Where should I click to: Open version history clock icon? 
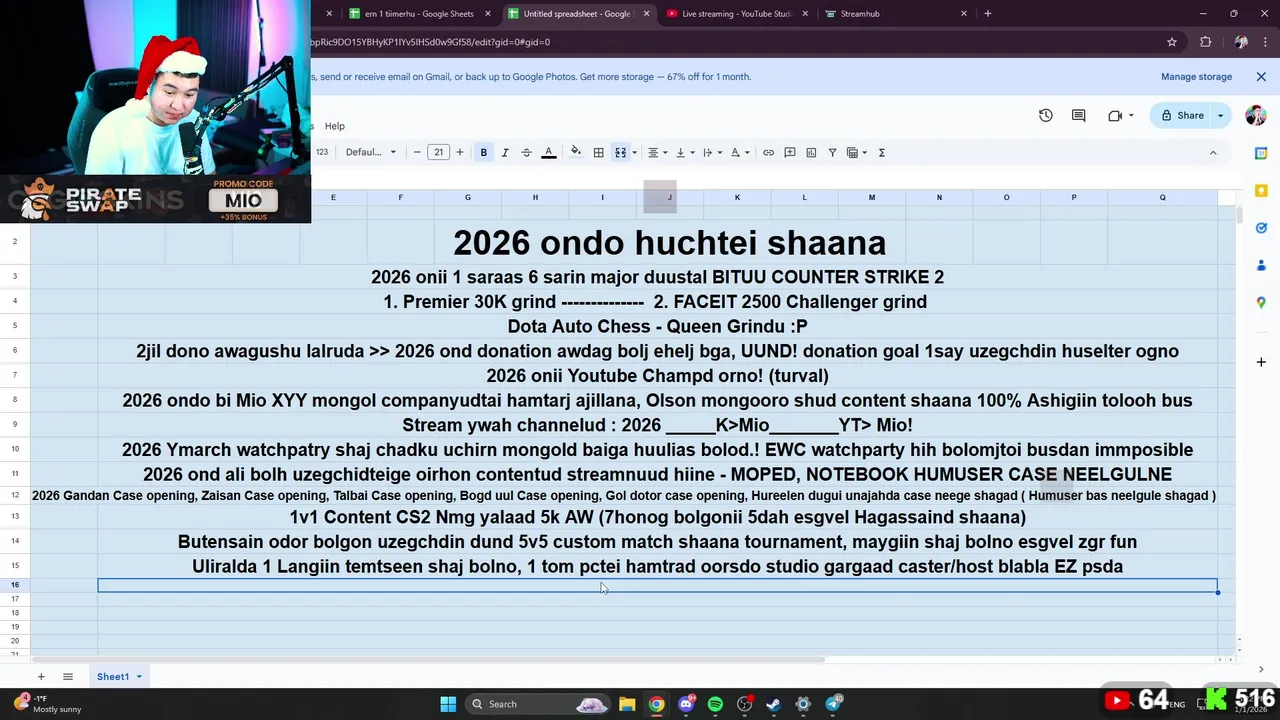click(x=1045, y=115)
